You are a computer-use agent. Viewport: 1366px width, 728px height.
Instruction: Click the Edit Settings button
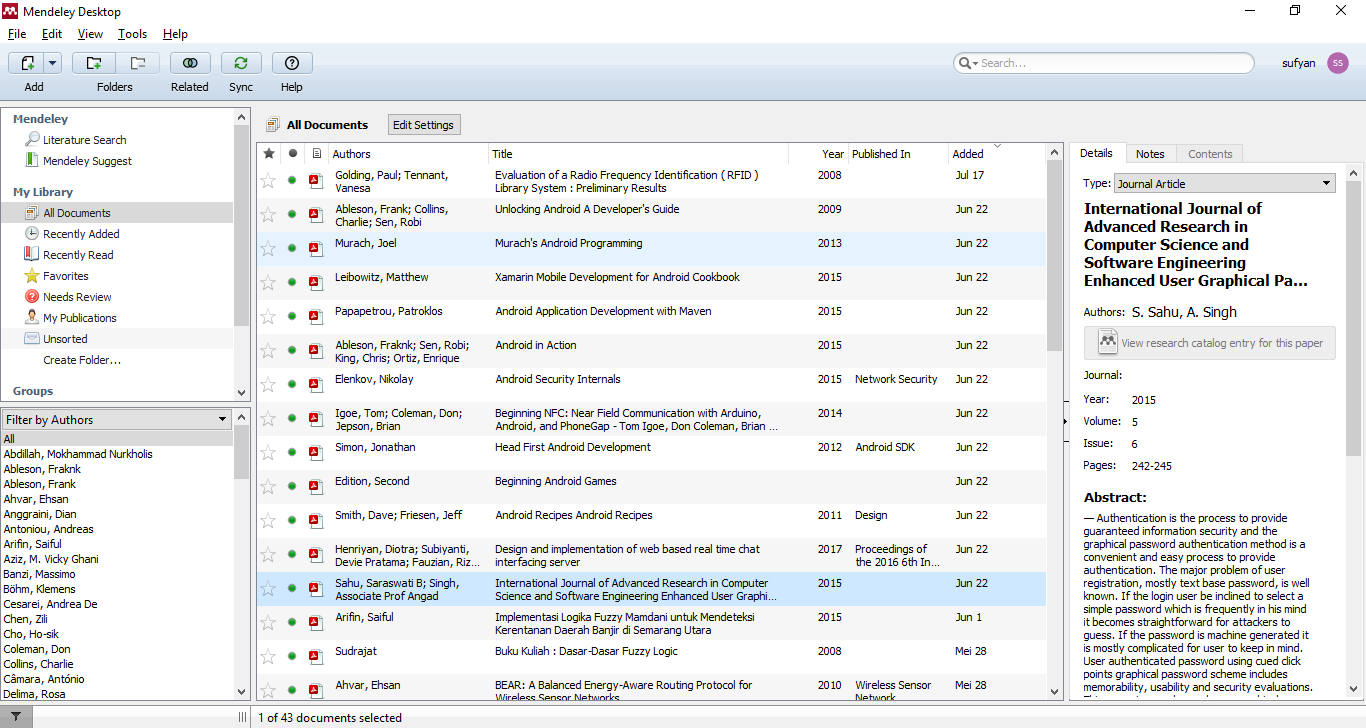pyautogui.click(x=424, y=125)
